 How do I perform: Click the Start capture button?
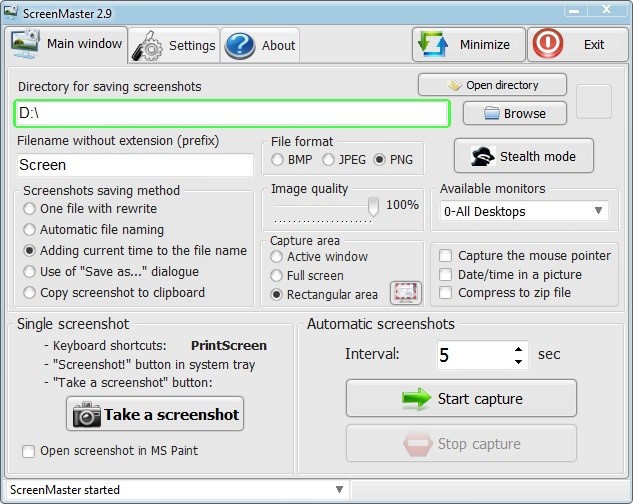[461, 398]
